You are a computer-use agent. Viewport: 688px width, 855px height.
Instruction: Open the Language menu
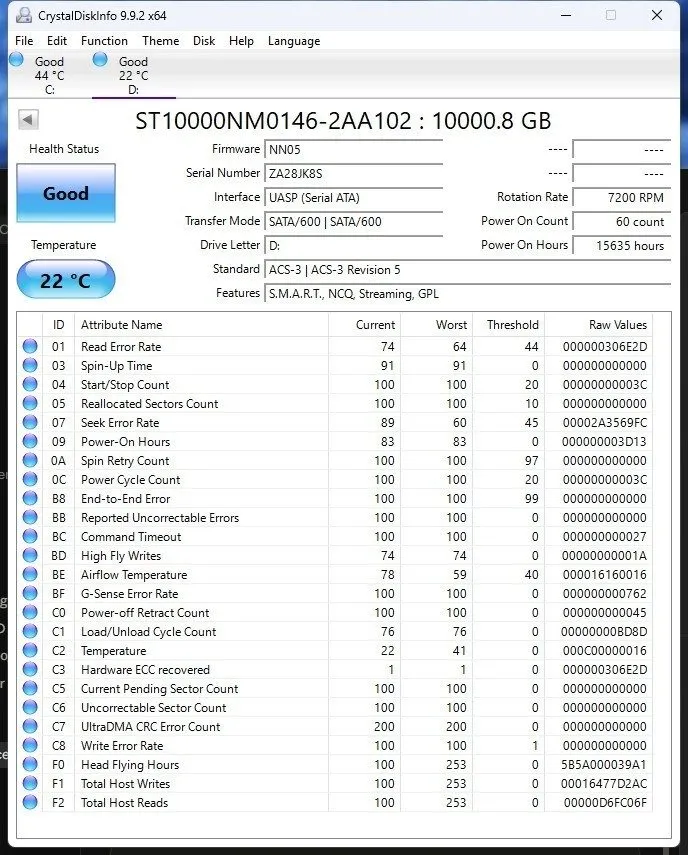pyautogui.click(x=294, y=41)
